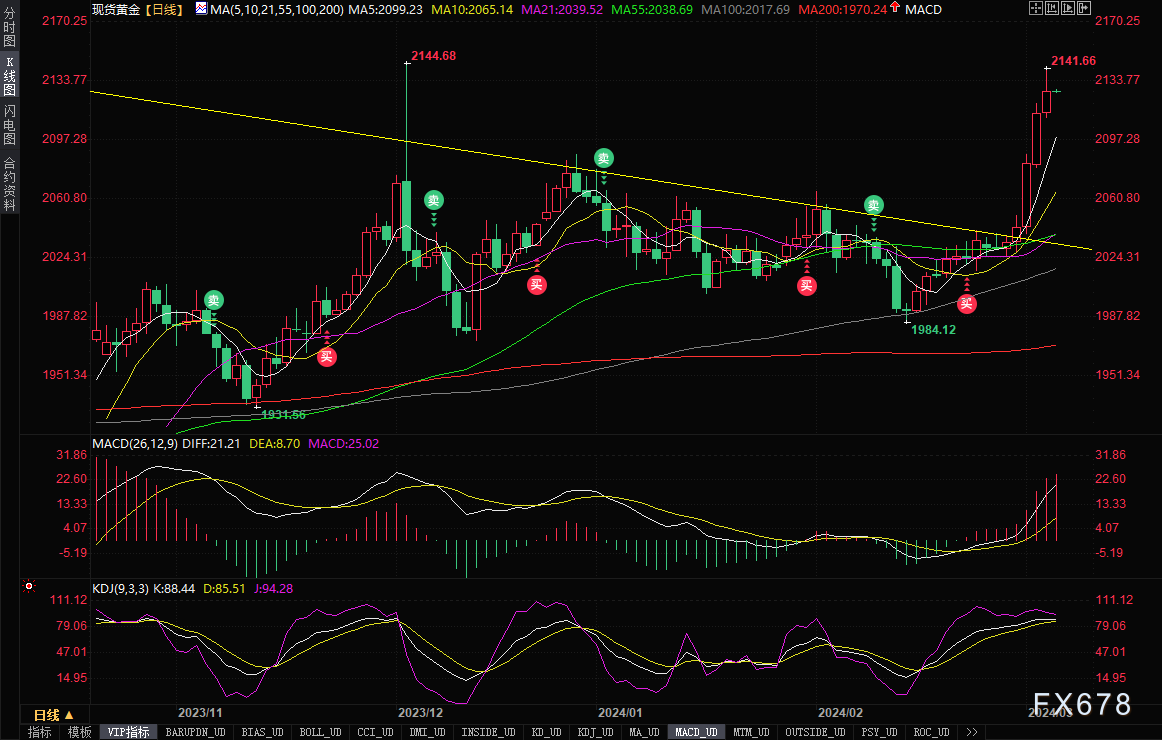Enable the crosshair cursor tool icon

tap(1036, 8)
